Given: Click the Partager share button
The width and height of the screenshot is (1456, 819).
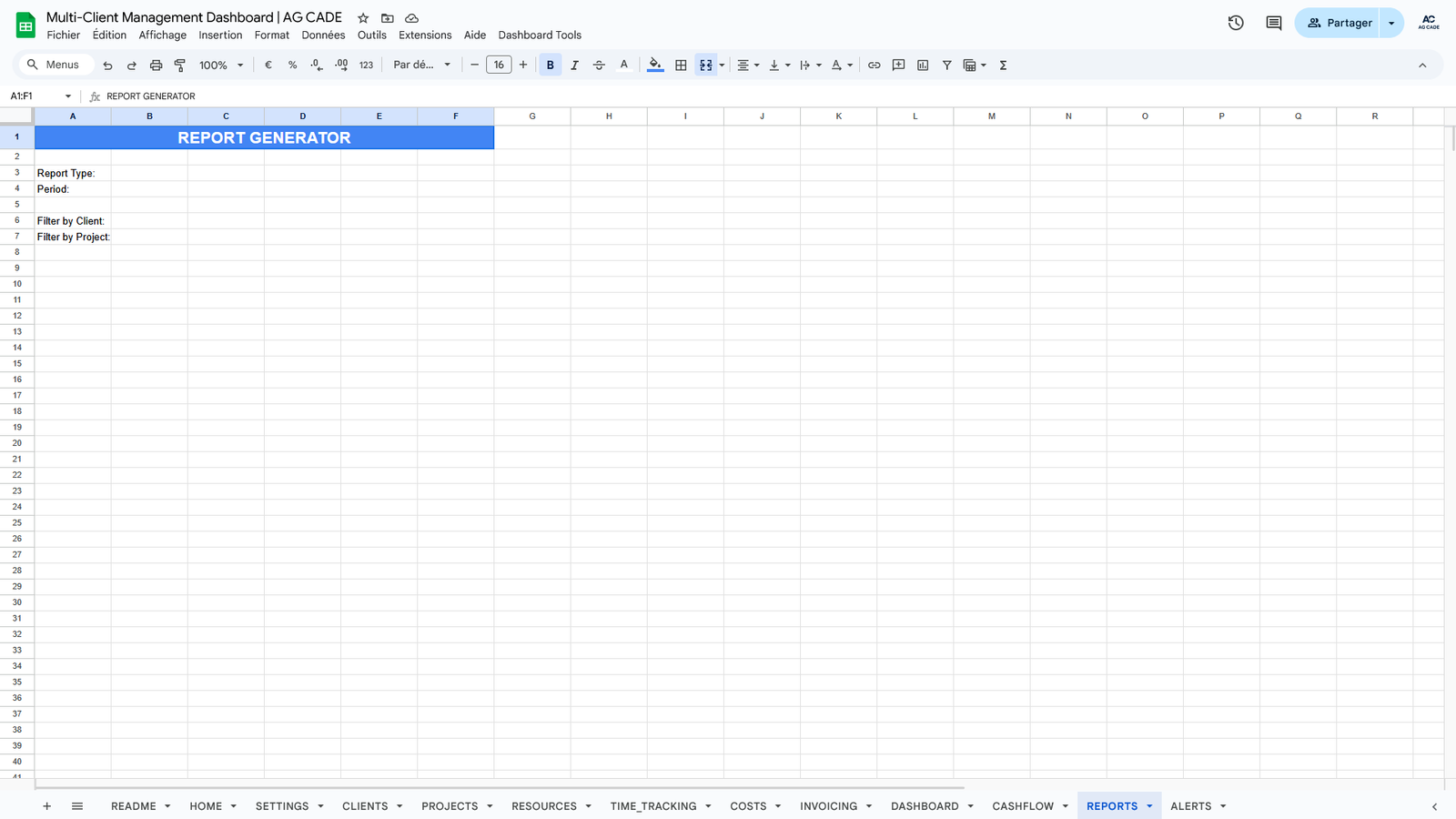Looking at the screenshot, I should tap(1339, 23).
